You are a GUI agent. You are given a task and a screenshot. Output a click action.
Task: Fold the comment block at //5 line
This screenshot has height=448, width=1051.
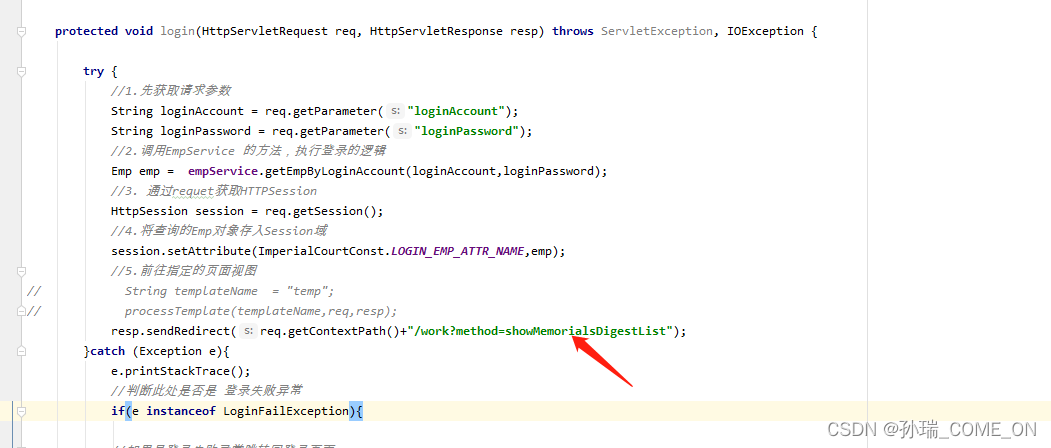coord(22,271)
